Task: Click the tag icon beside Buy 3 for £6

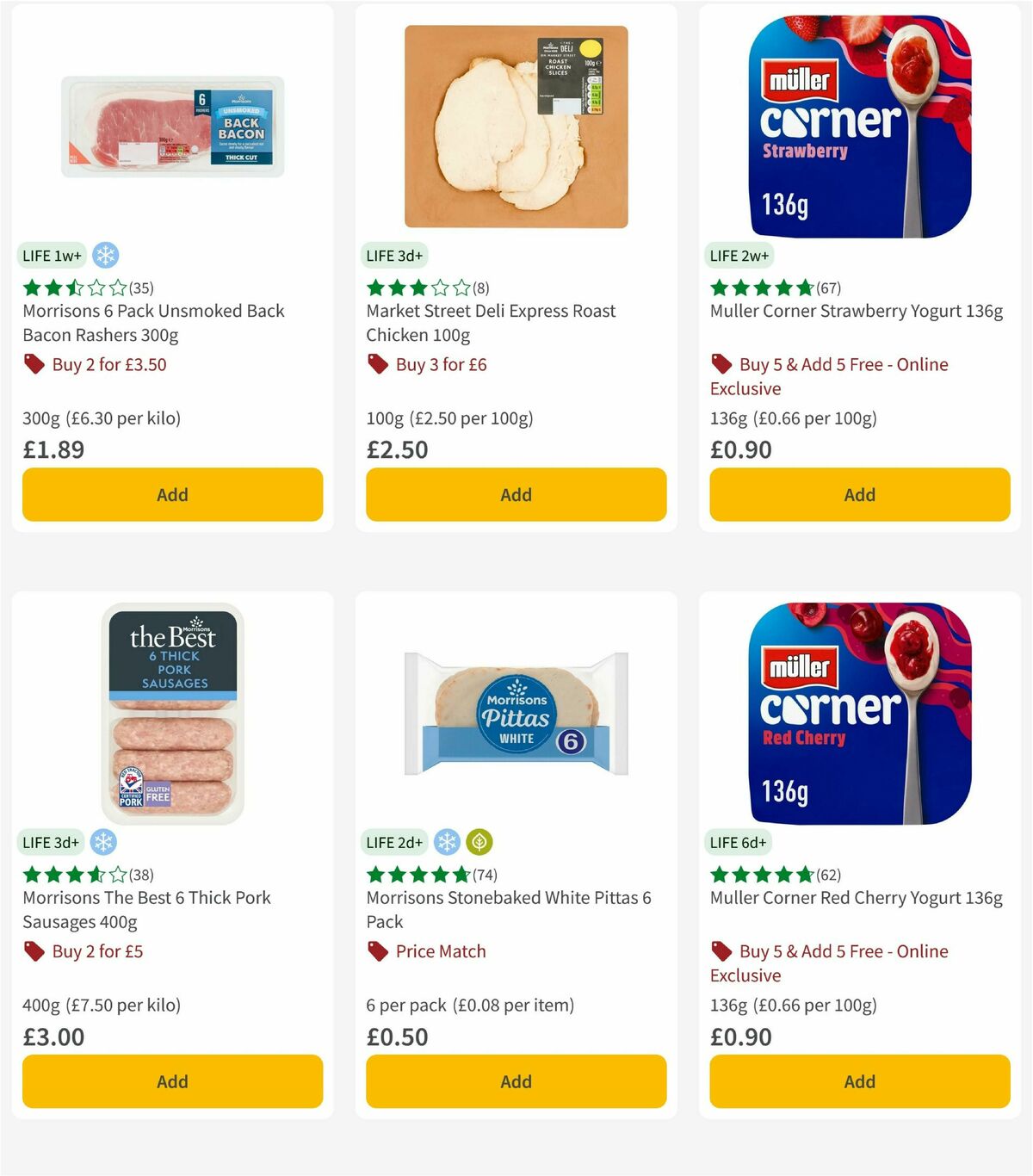Action: point(377,365)
